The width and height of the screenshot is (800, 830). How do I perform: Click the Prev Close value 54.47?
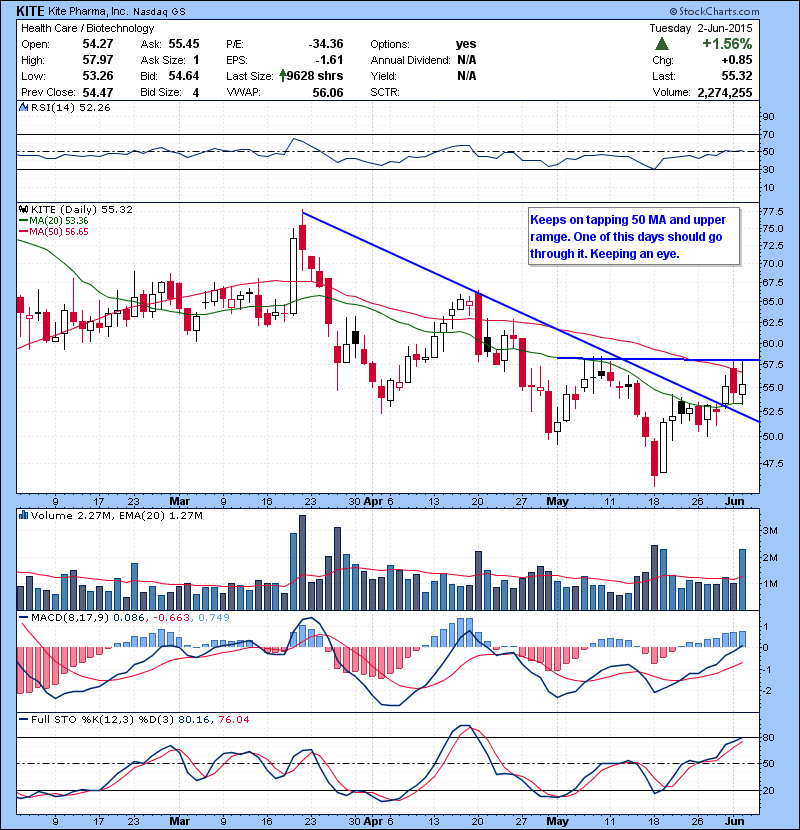coord(98,93)
